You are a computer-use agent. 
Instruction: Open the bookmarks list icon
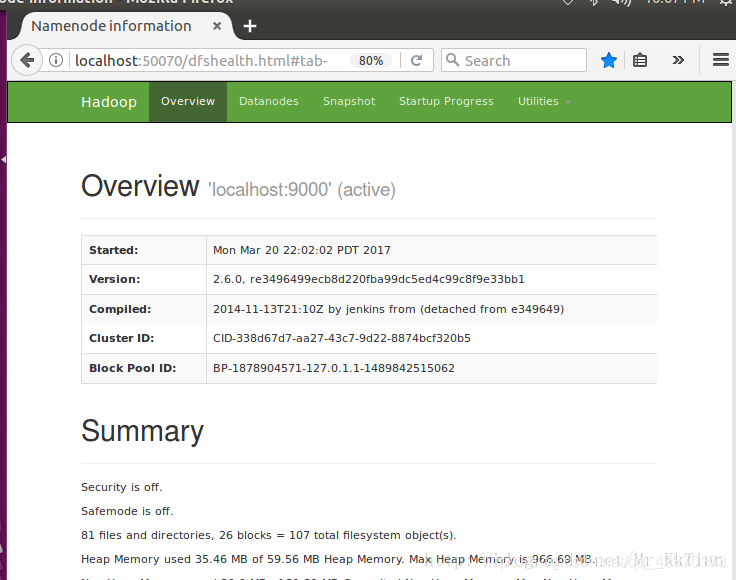[x=640, y=60]
